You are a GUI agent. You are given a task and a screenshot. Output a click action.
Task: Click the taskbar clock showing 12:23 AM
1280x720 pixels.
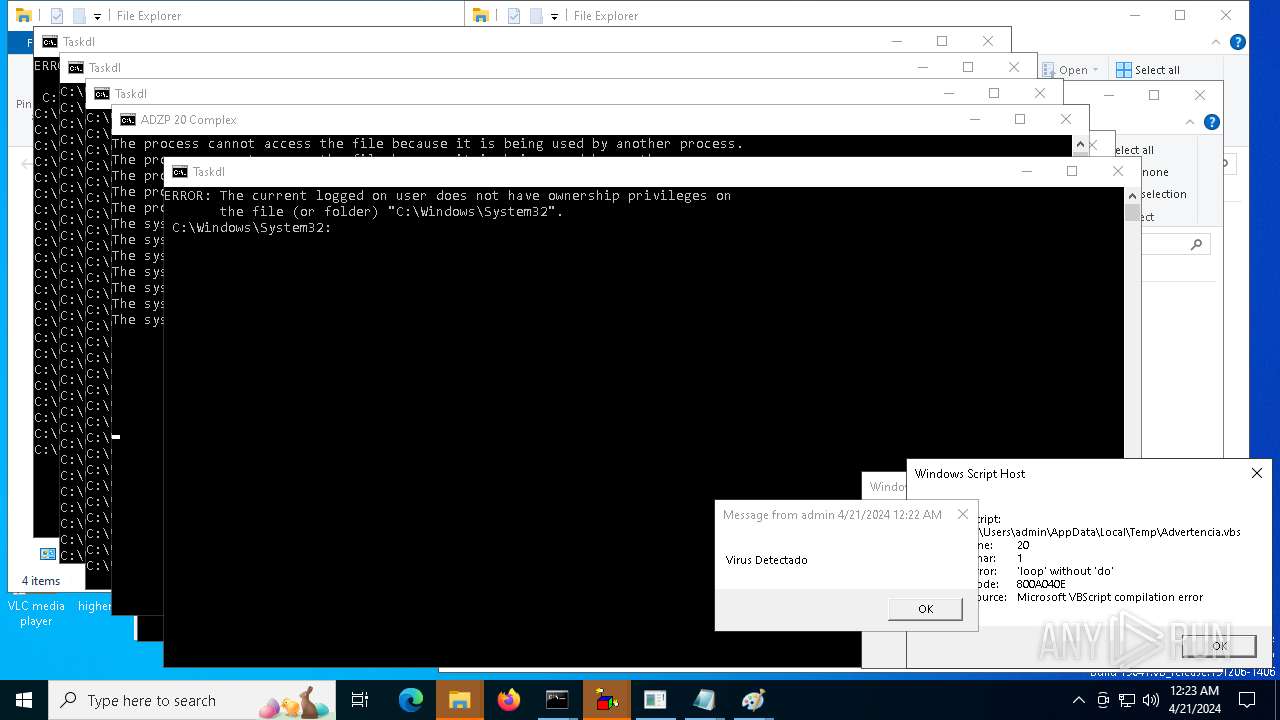pos(1194,700)
